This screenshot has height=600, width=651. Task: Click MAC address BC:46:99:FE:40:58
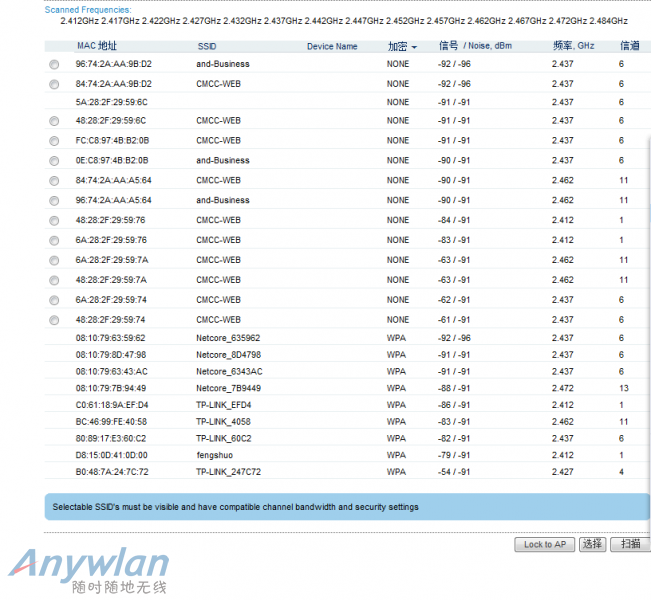pos(111,422)
